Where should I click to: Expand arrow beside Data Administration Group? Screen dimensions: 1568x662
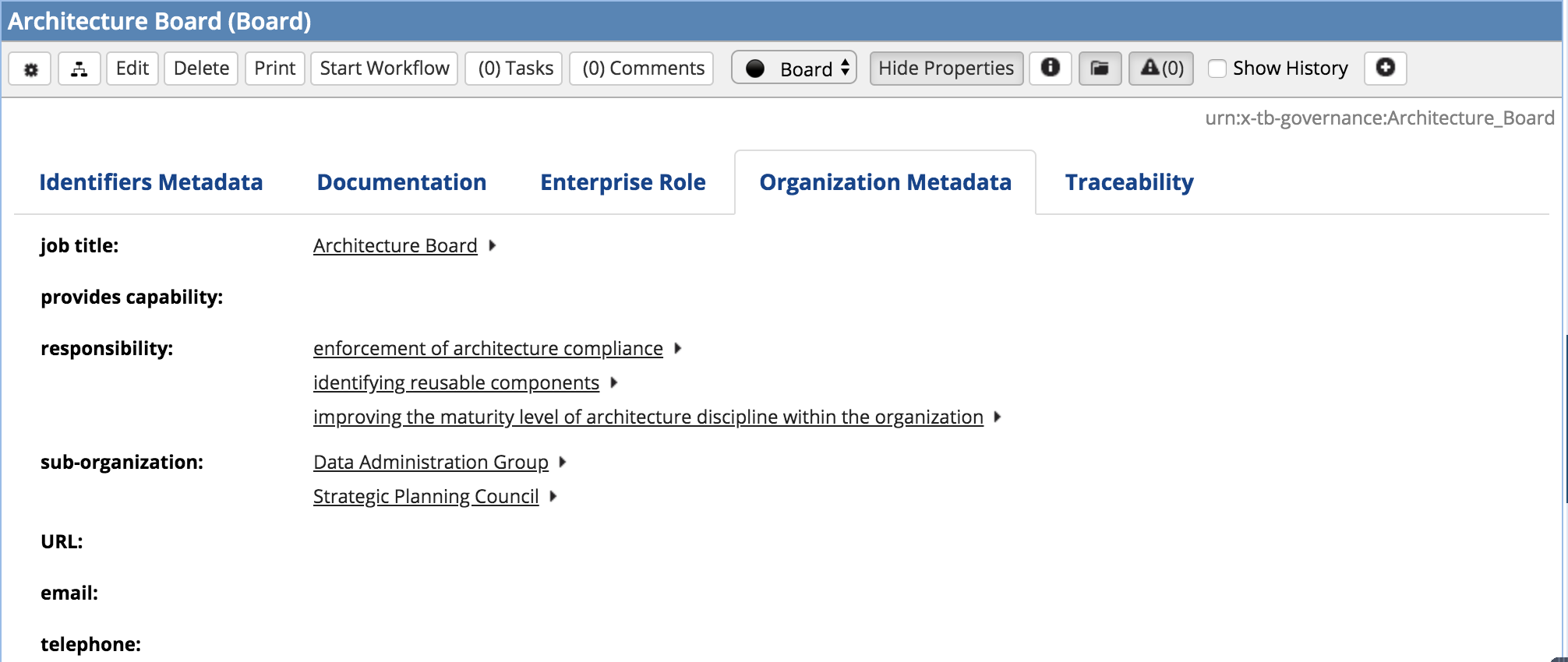(x=563, y=463)
